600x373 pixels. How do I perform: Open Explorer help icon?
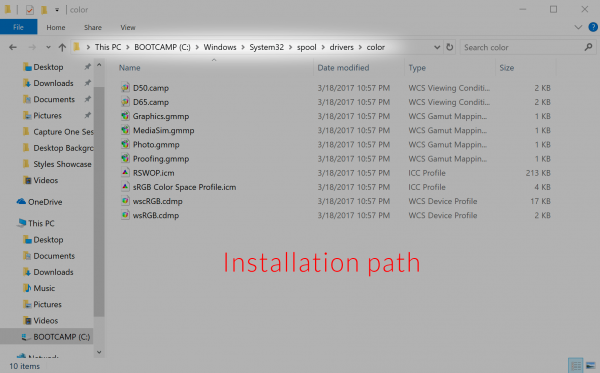(593, 27)
